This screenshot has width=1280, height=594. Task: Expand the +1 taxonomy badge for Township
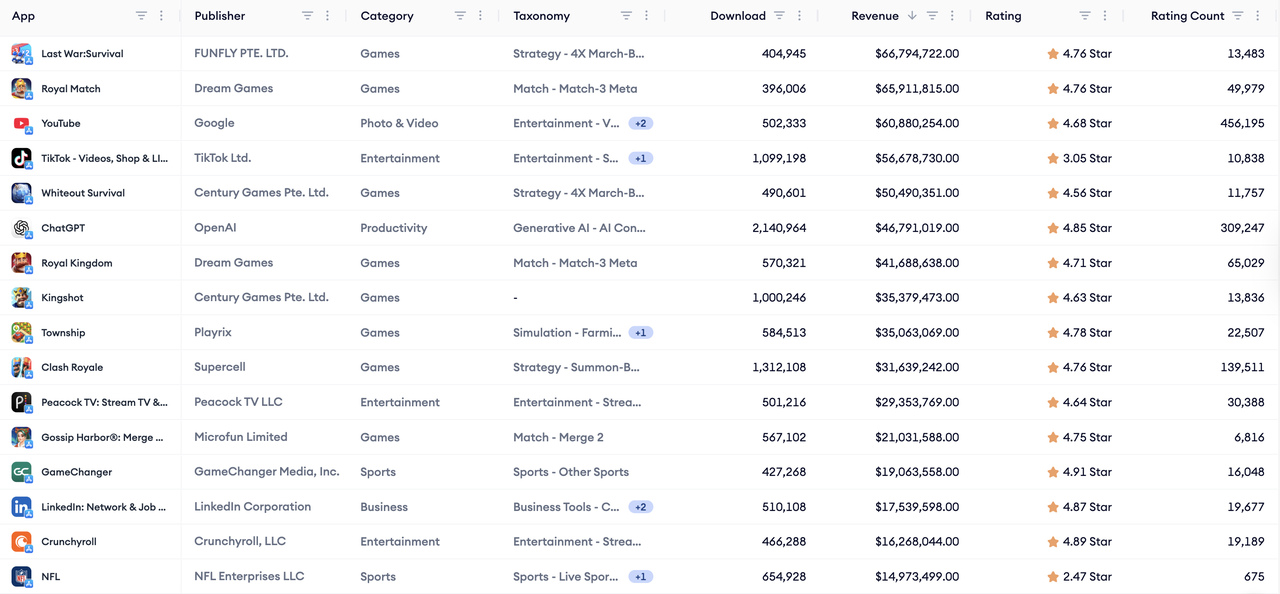pyautogui.click(x=641, y=333)
